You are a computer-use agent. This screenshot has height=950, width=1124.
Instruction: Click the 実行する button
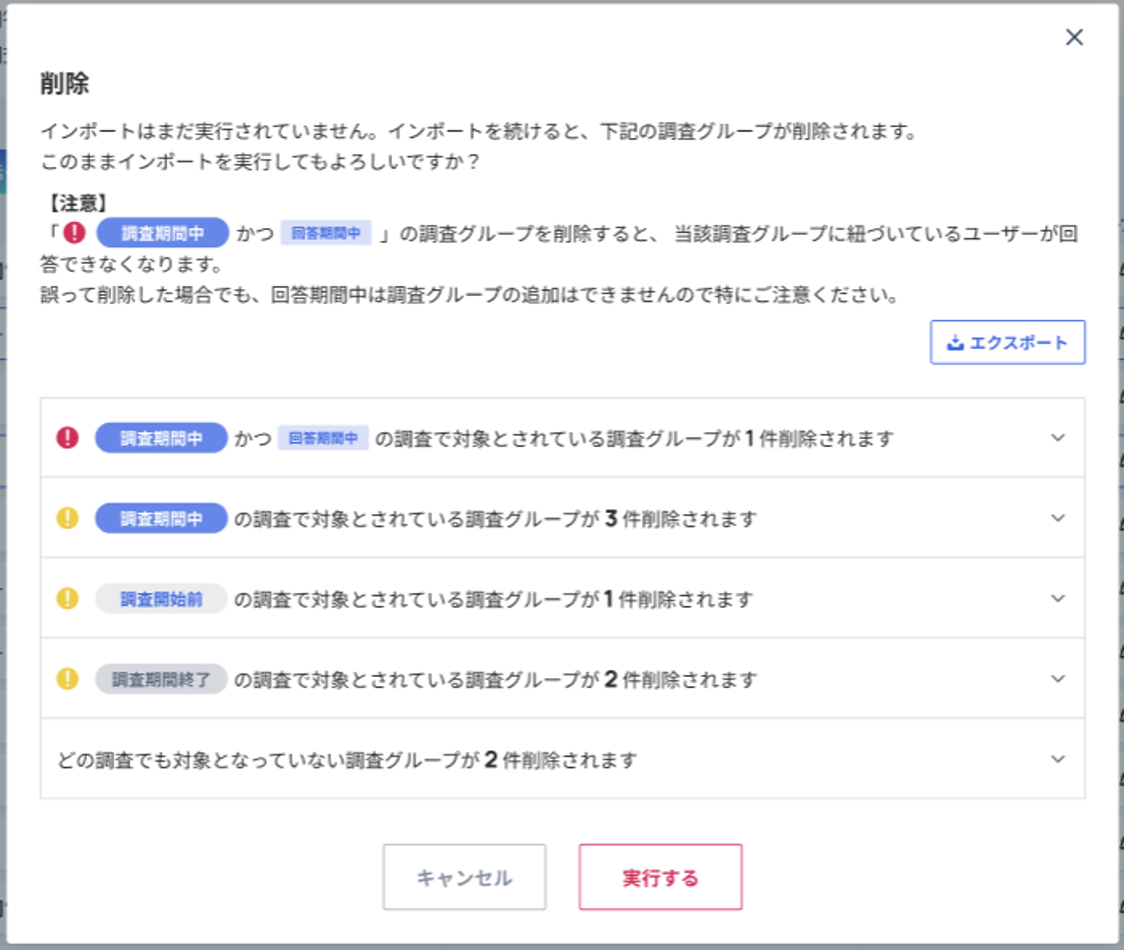(x=660, y=877)
